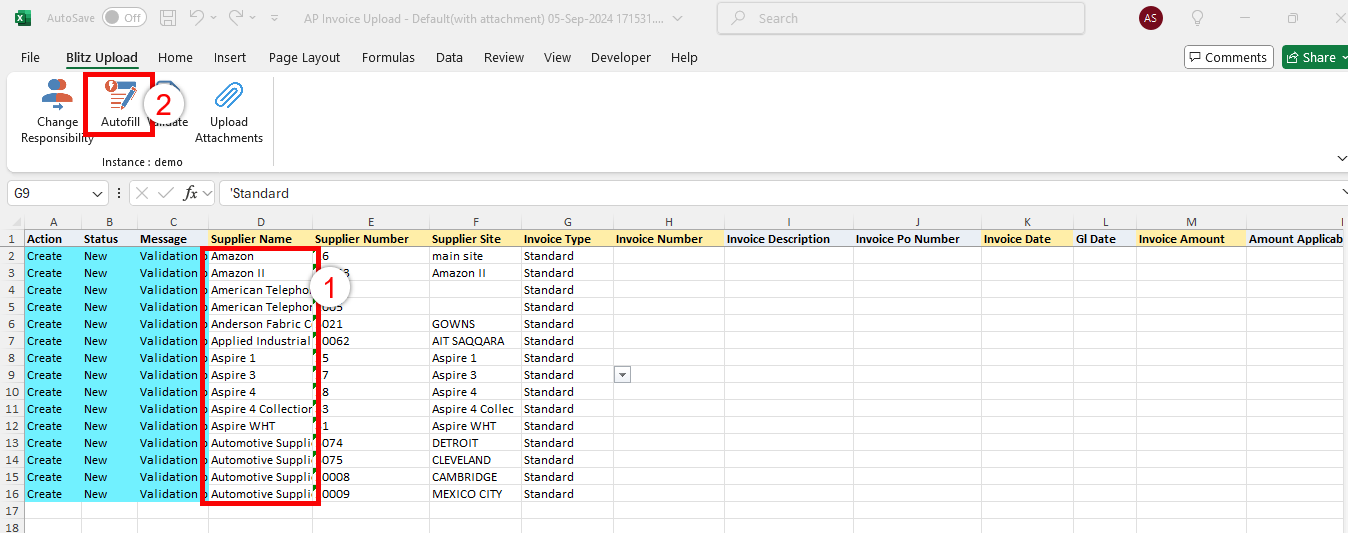The height and width of the screenshot is (533, 1348).
Task: Switch to the Insert tab
Action: [x=229, y=57]
